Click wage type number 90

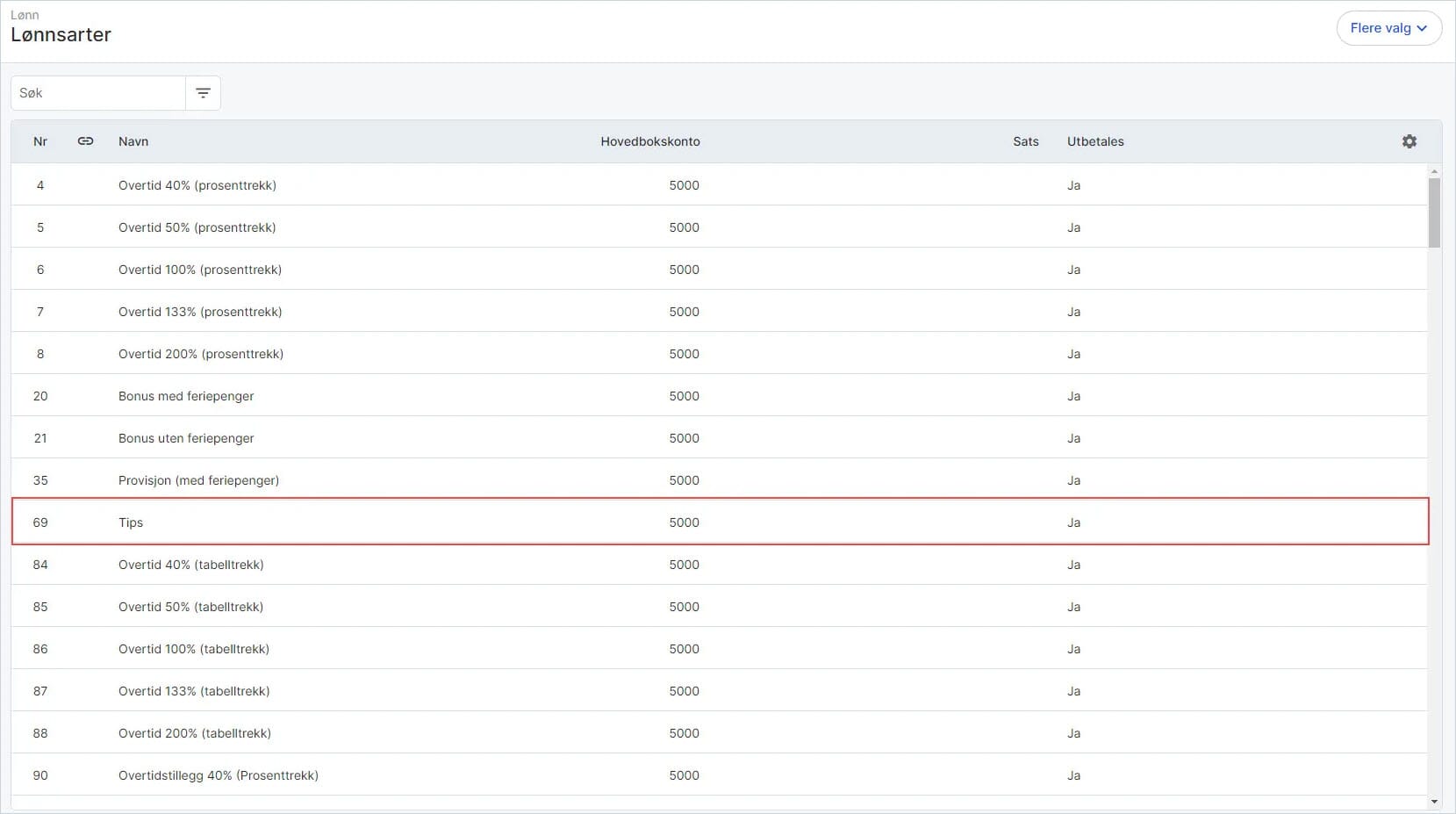[40, 775]
